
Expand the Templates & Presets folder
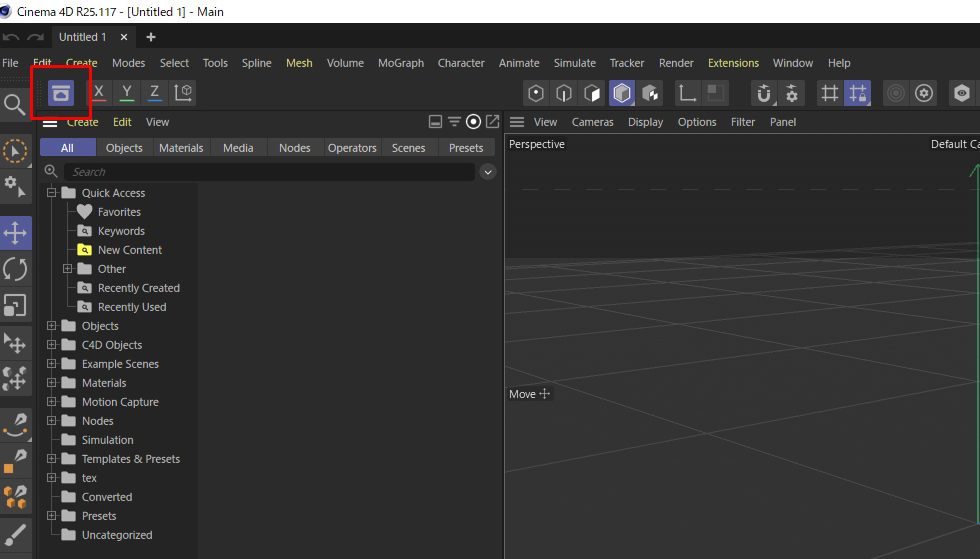coord(52,458)
